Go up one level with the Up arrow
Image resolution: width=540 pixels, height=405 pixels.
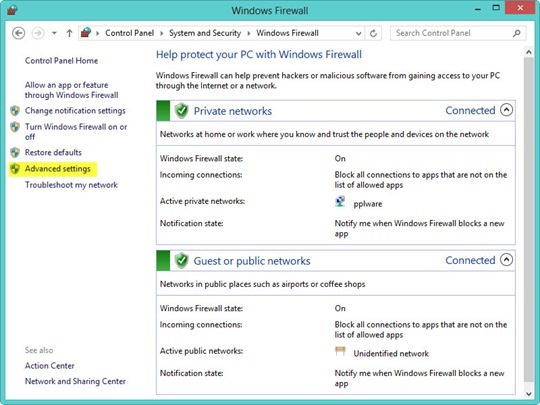[69, 33]
